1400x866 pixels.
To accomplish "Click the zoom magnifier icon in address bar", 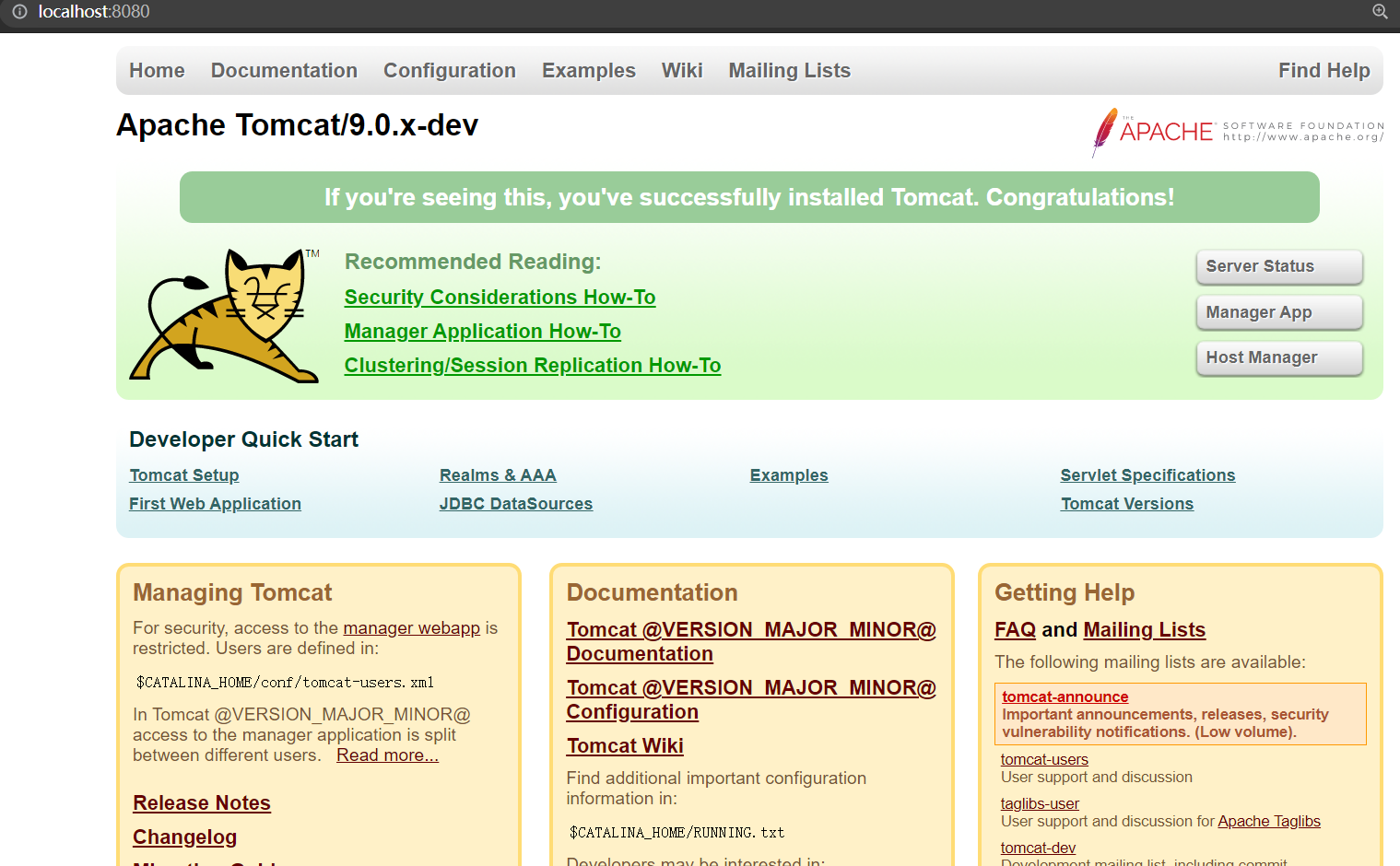I will pos(1380,11).
